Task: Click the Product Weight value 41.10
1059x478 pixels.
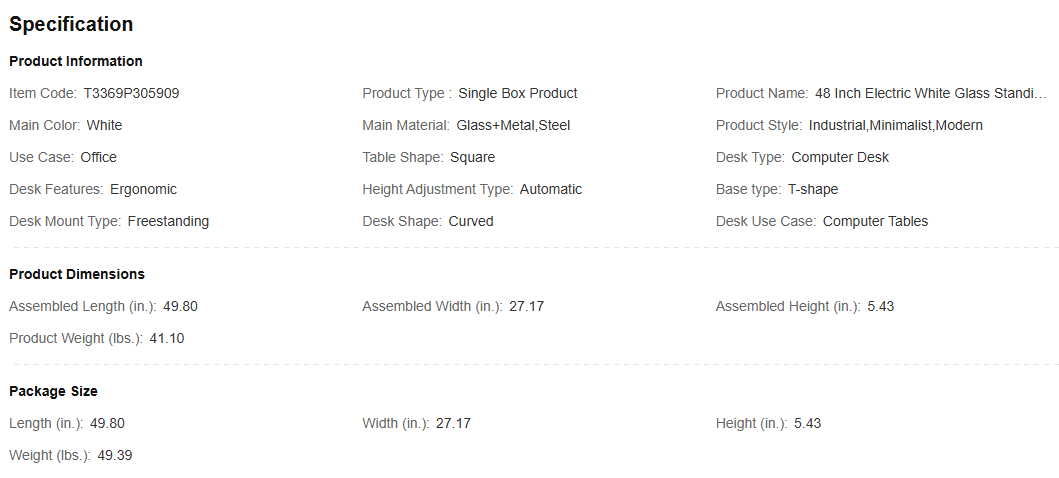Action: coord(167,338)
